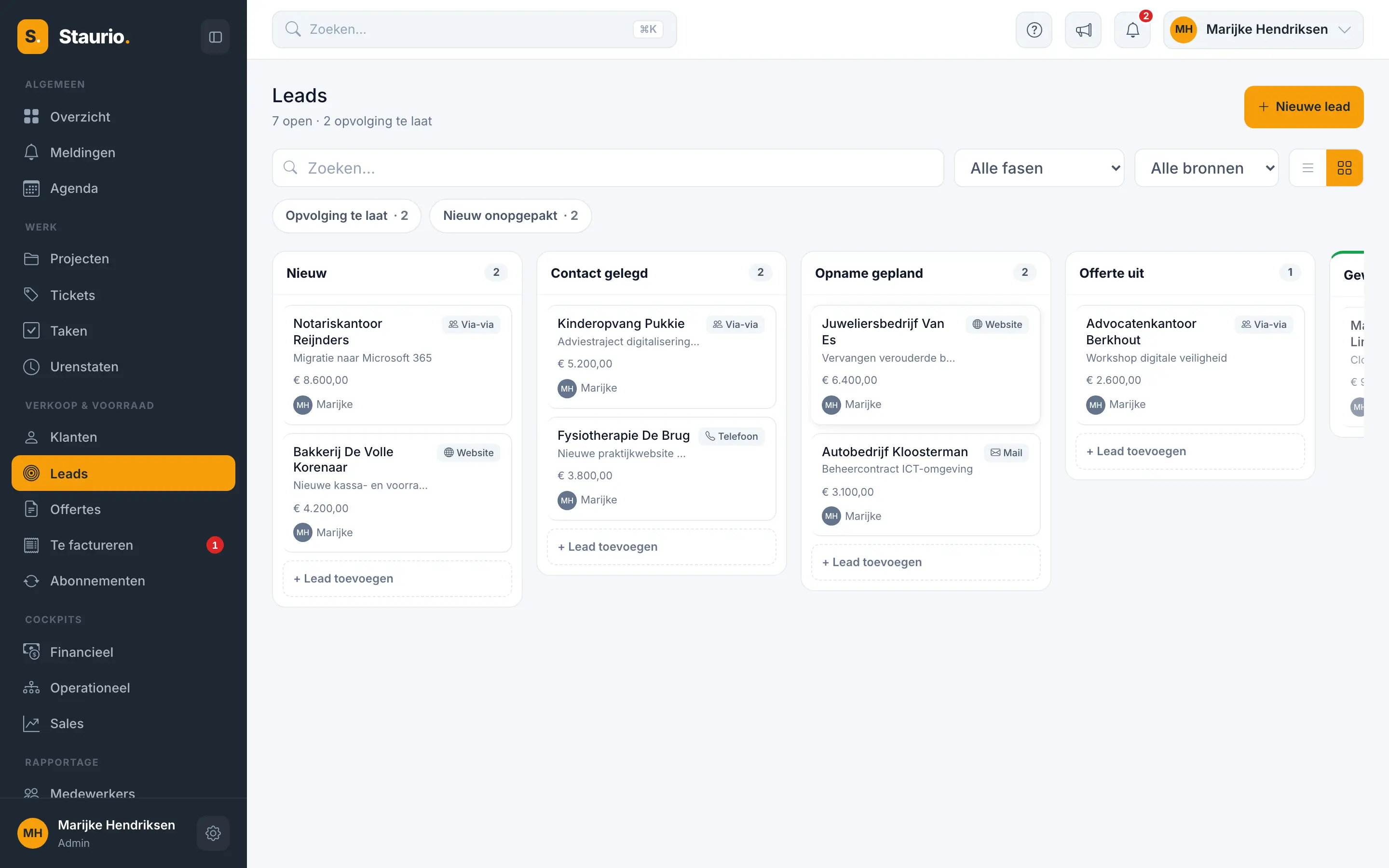
Task: Open the Kinderopvang Pukkie lead card
Action: [661, 356]
